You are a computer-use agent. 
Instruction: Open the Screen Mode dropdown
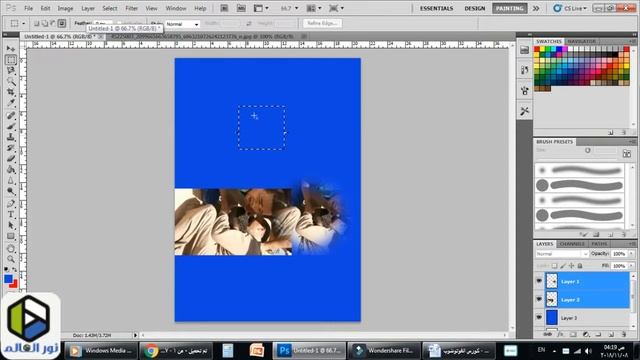click(336, 8)
